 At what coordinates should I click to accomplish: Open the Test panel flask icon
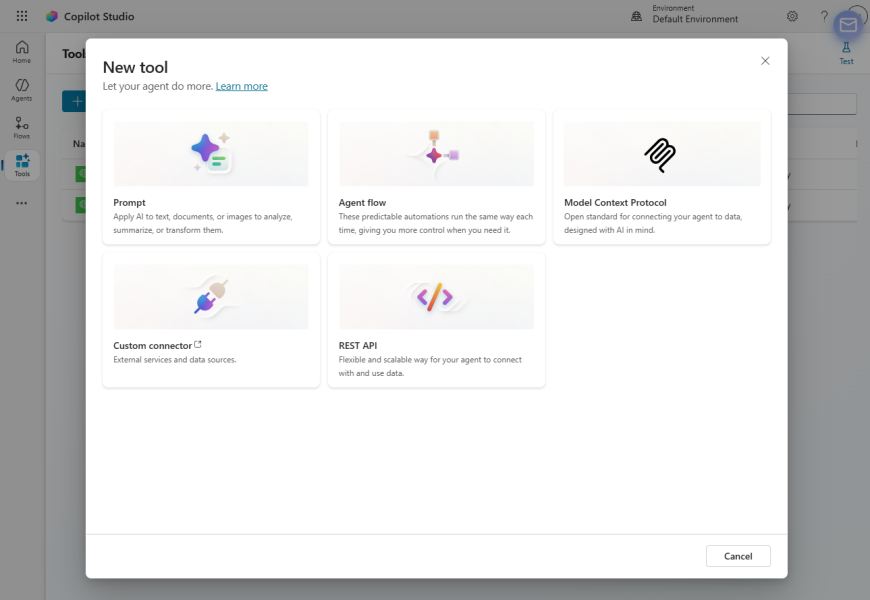point(846,52)
